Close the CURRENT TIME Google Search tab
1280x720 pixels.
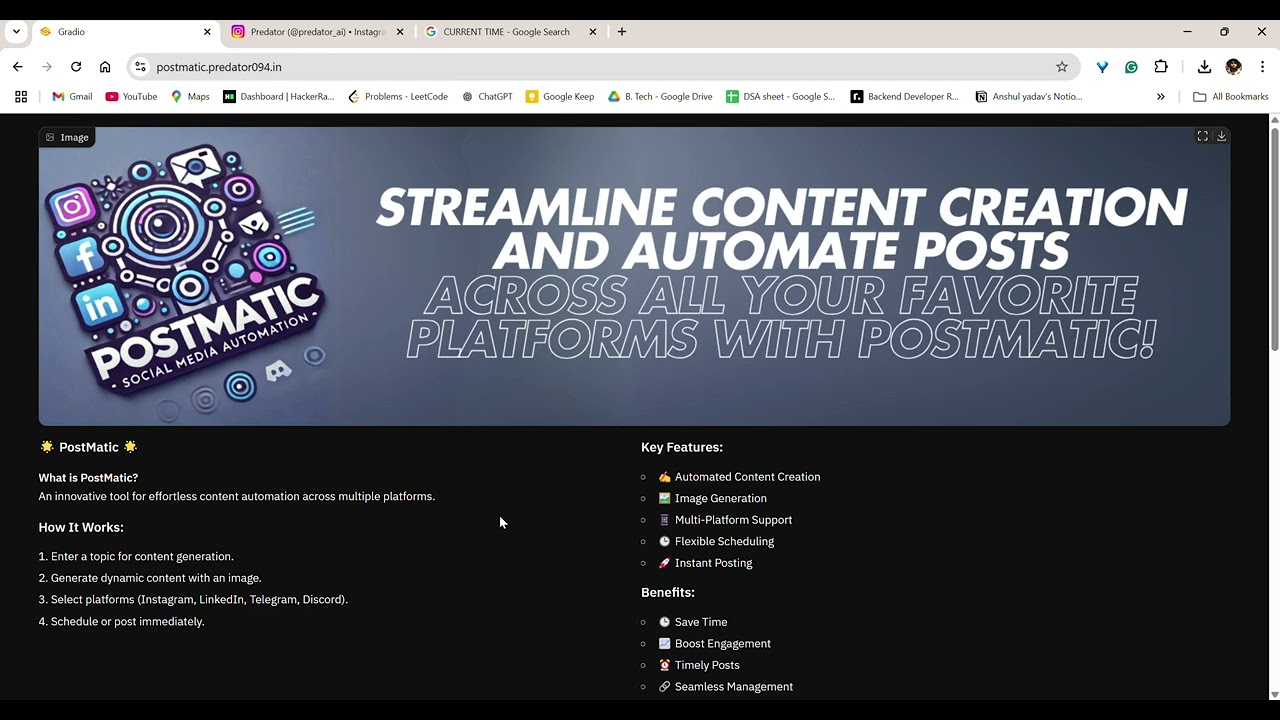point(592,32)
